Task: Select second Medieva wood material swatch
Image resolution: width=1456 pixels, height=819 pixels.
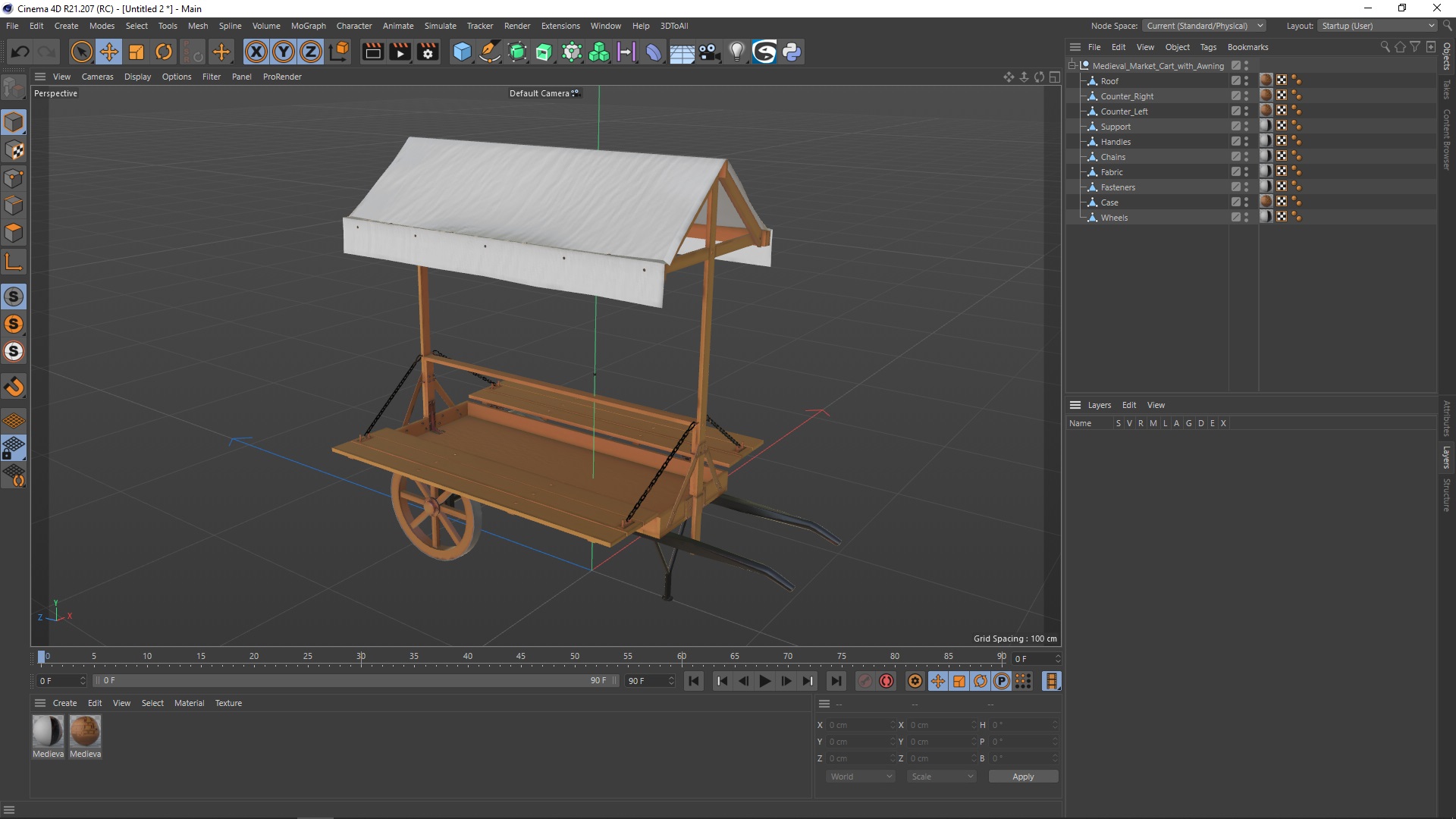Action: [x=85, y=732]
